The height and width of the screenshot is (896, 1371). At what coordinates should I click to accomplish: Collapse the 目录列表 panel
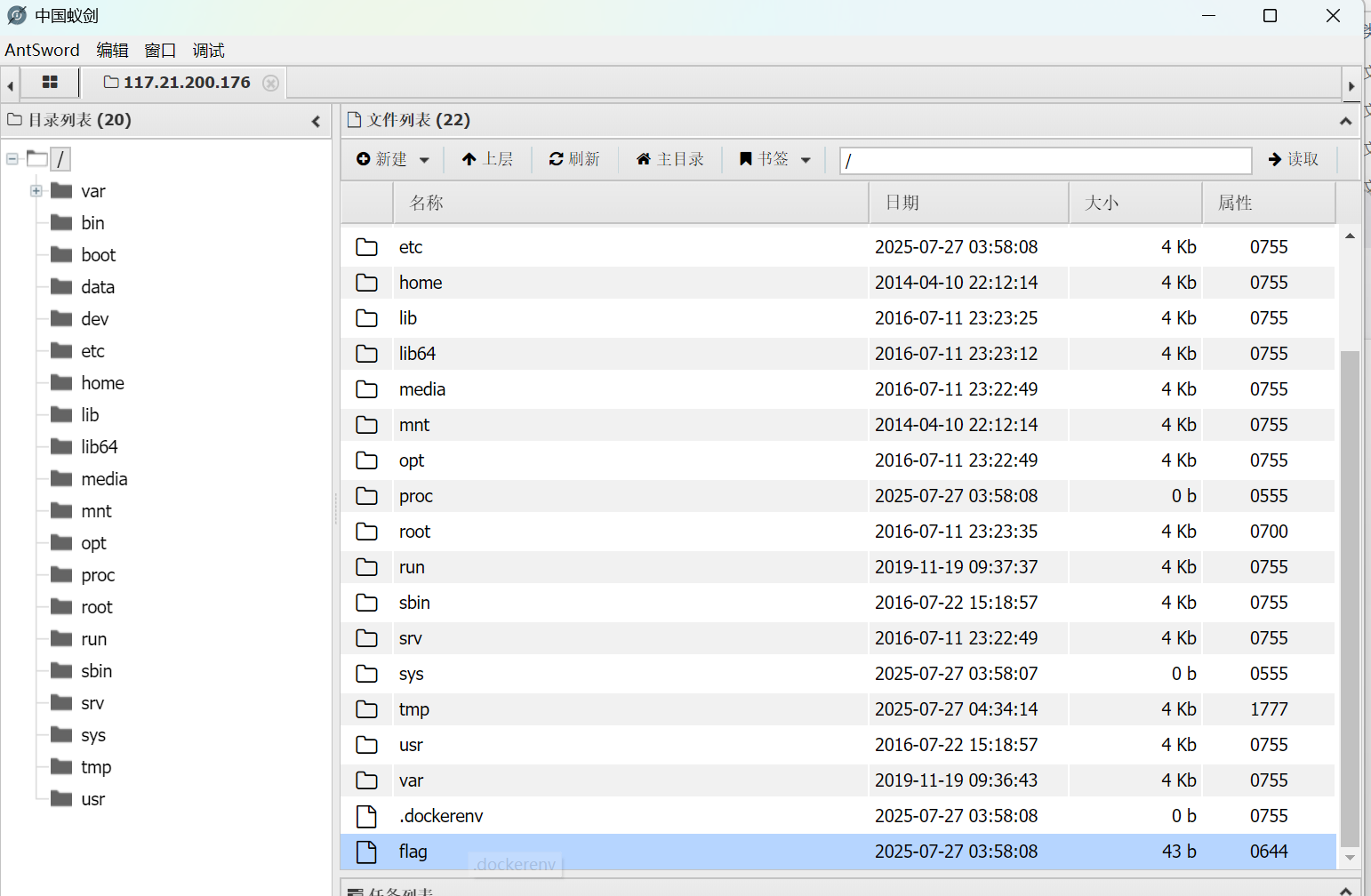click(x=316, y=121)
